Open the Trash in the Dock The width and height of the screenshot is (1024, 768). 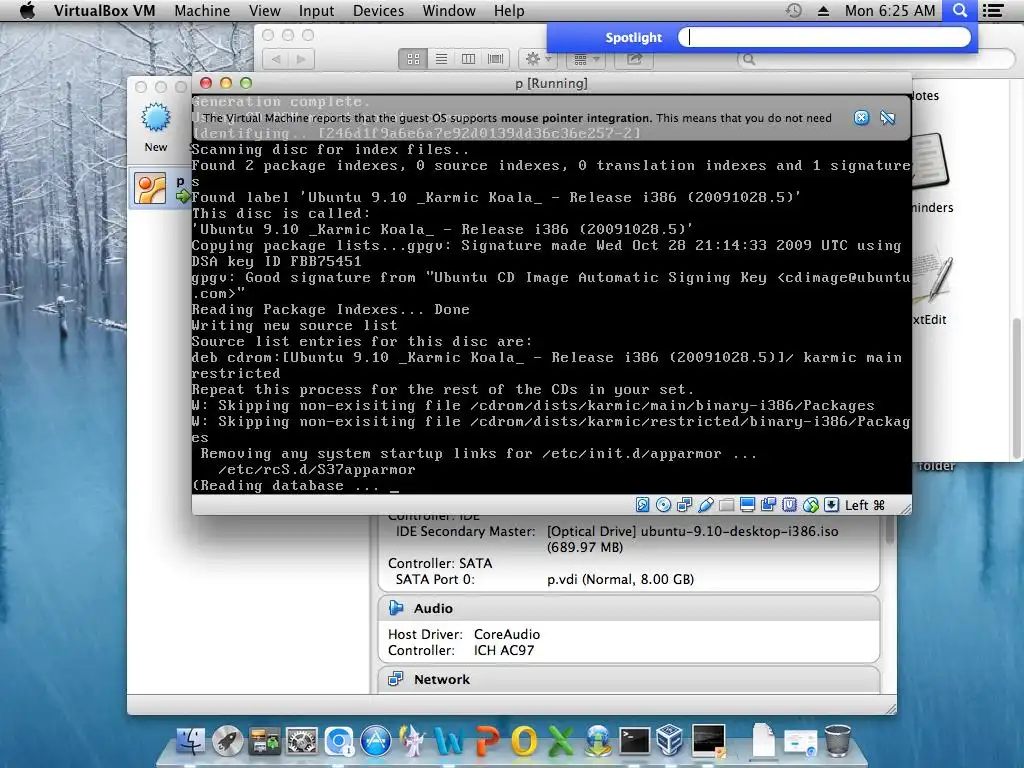click(837, 741)
